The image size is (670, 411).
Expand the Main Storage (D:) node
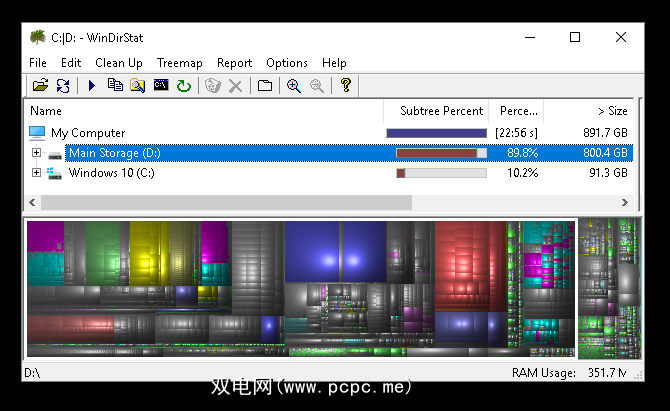pos(36,153)
